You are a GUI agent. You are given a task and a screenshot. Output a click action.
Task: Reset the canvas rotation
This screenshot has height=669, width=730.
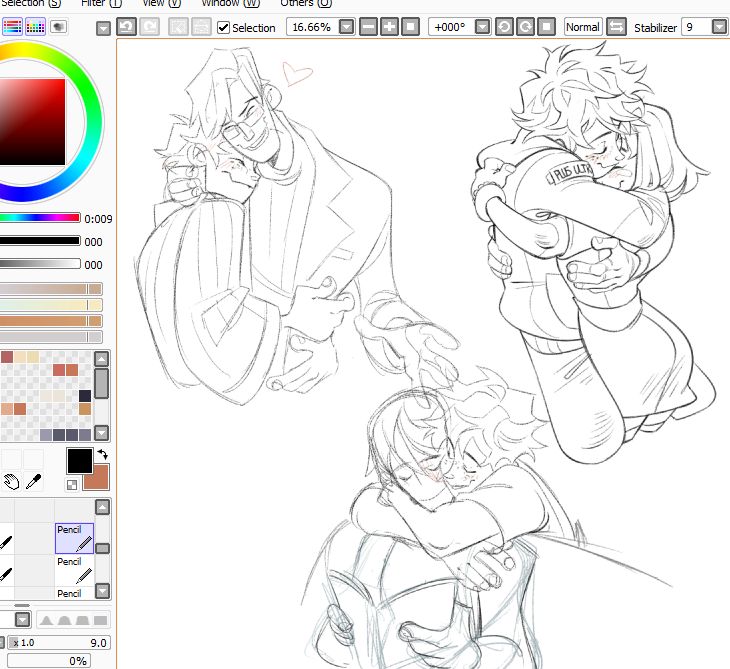coord(547,27)
